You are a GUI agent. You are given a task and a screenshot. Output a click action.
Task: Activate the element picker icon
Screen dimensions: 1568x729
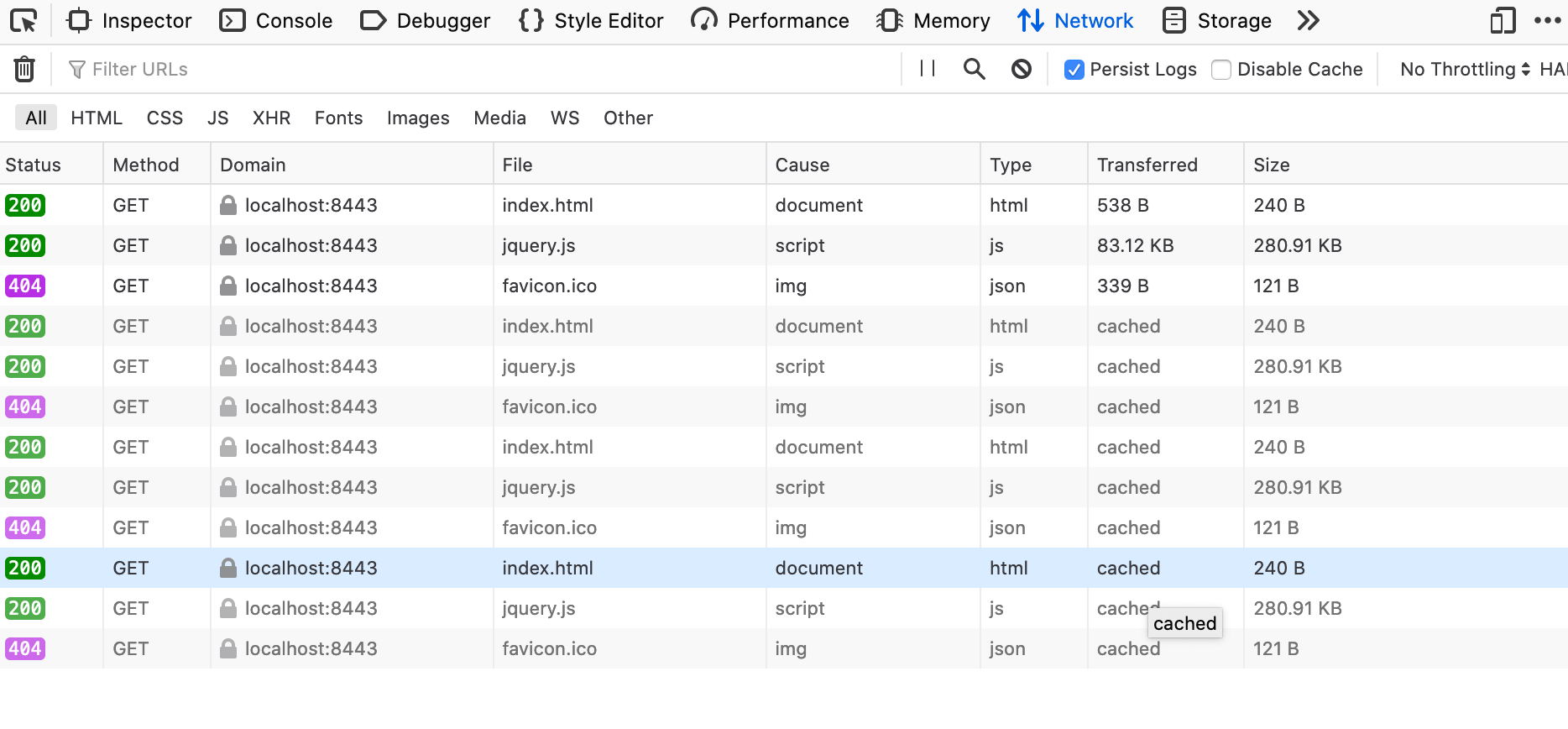[x=24, y=20]
